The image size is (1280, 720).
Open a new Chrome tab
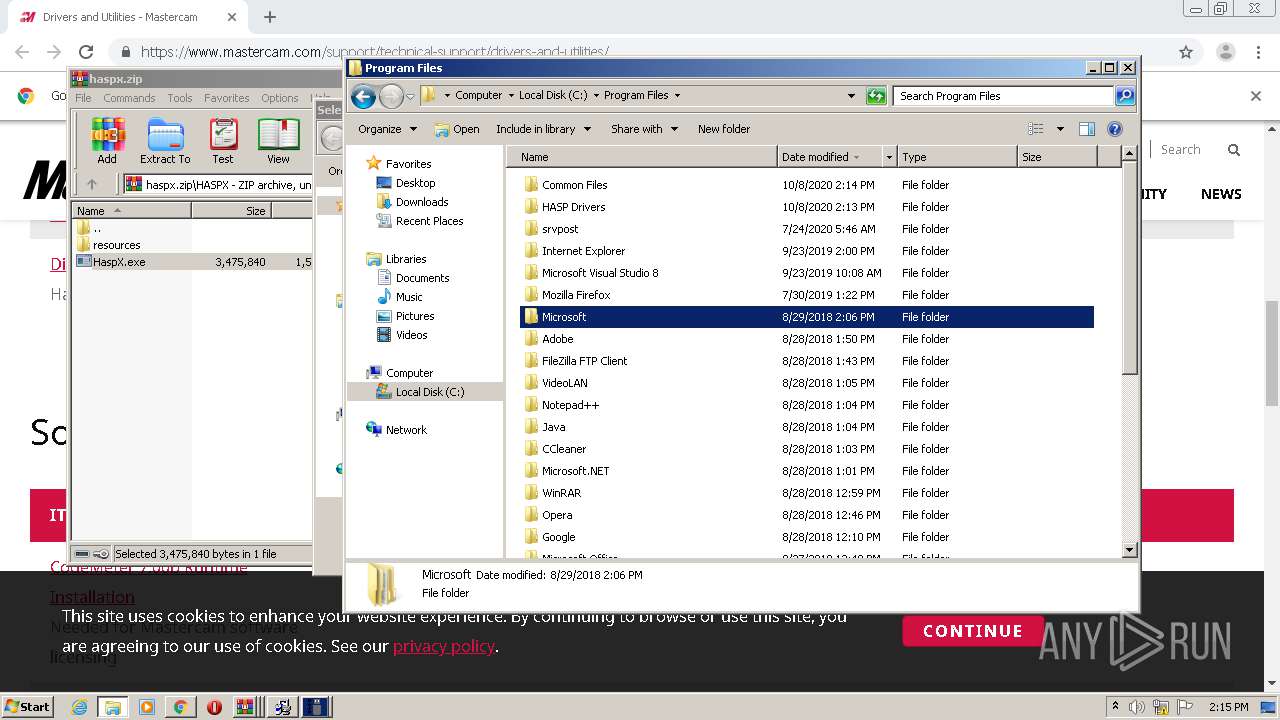tap(270, 17)
